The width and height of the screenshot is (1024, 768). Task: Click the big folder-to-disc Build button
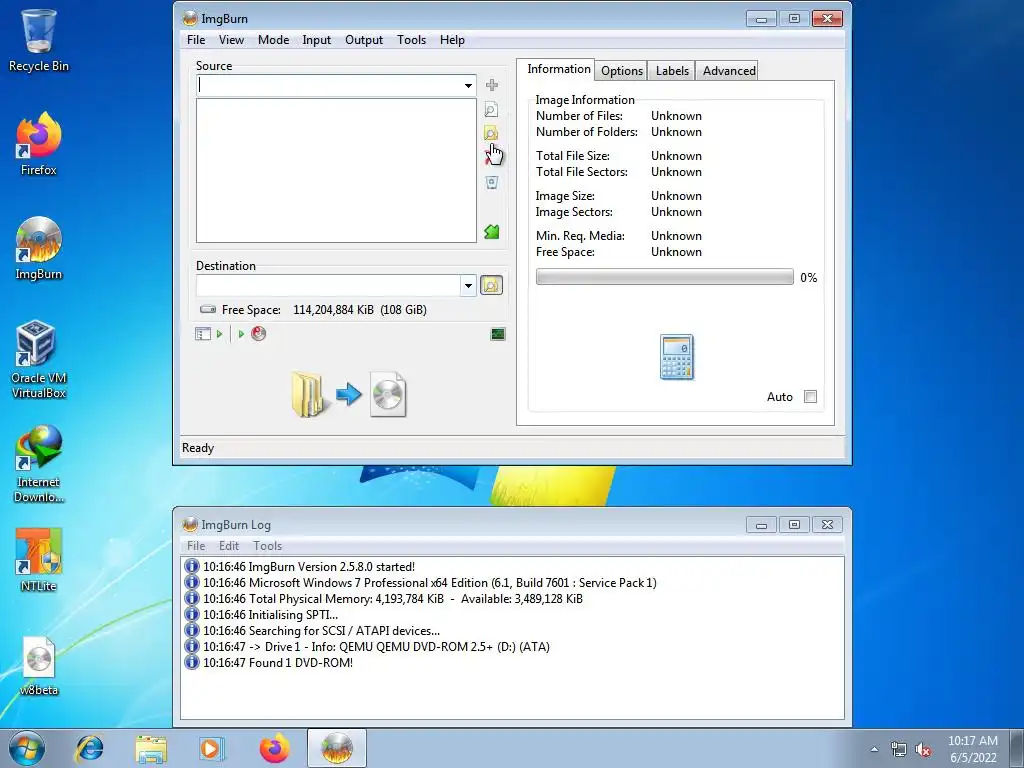(349, 394)
